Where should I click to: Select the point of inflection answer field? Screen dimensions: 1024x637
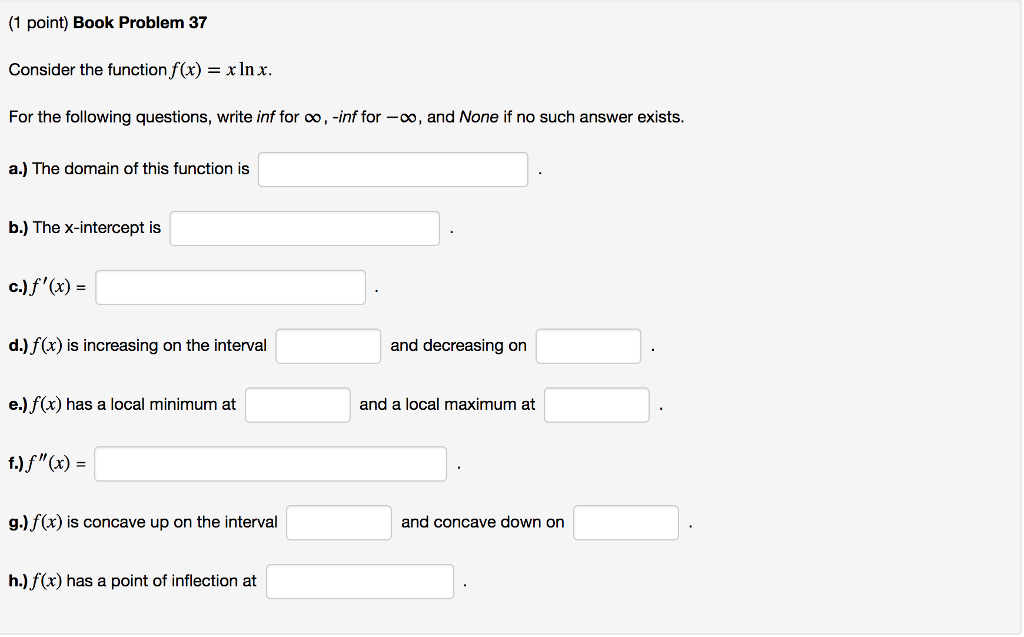pos(359,581)
